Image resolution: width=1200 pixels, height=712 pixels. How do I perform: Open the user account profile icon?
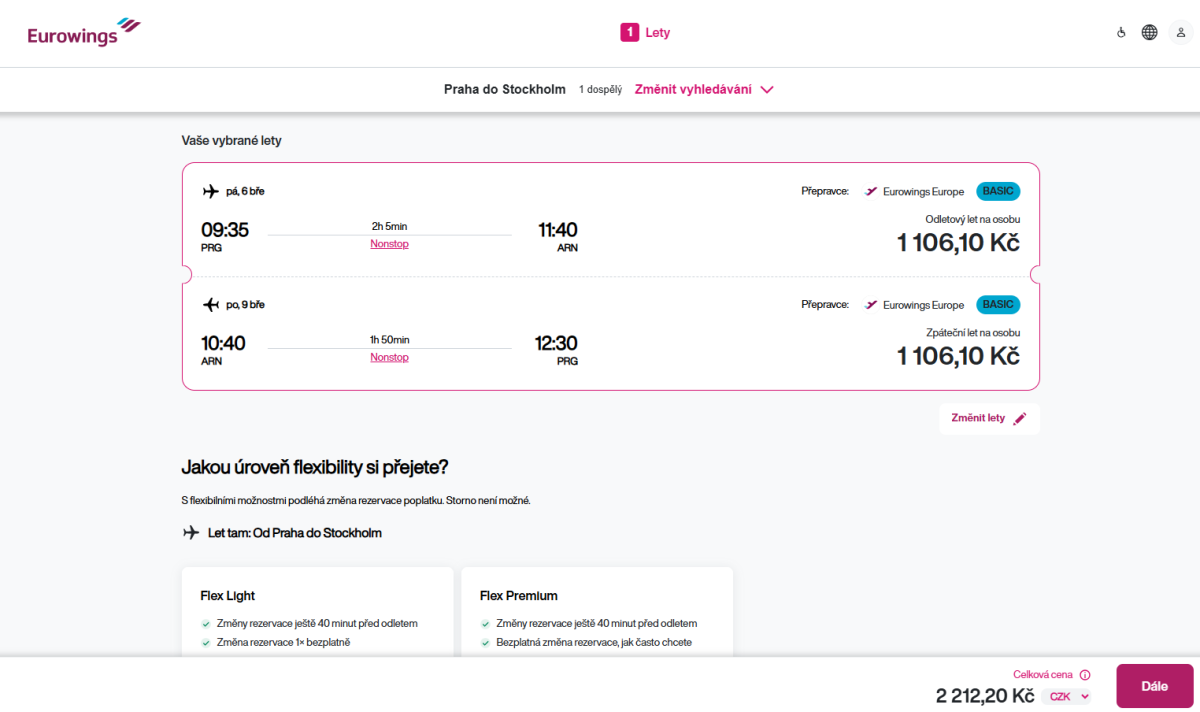point(1180,33)
